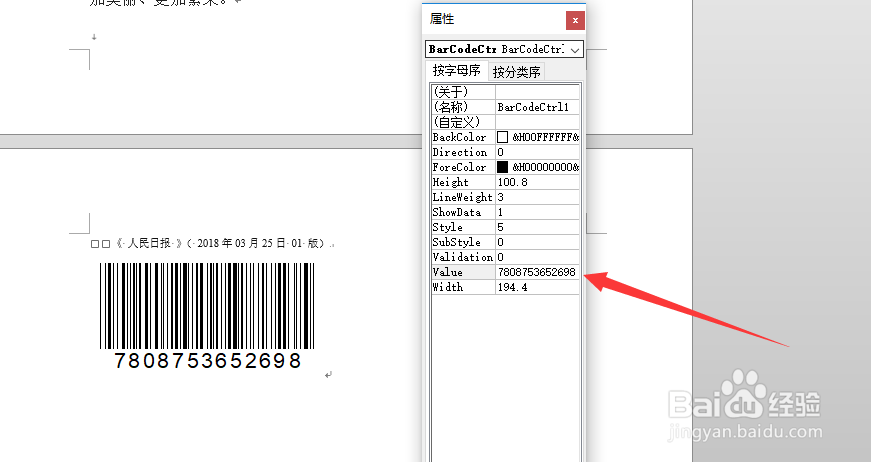Click the 人民日报 date line in document
This screenshot has height=462, width=871.
(x=213, y=243)
